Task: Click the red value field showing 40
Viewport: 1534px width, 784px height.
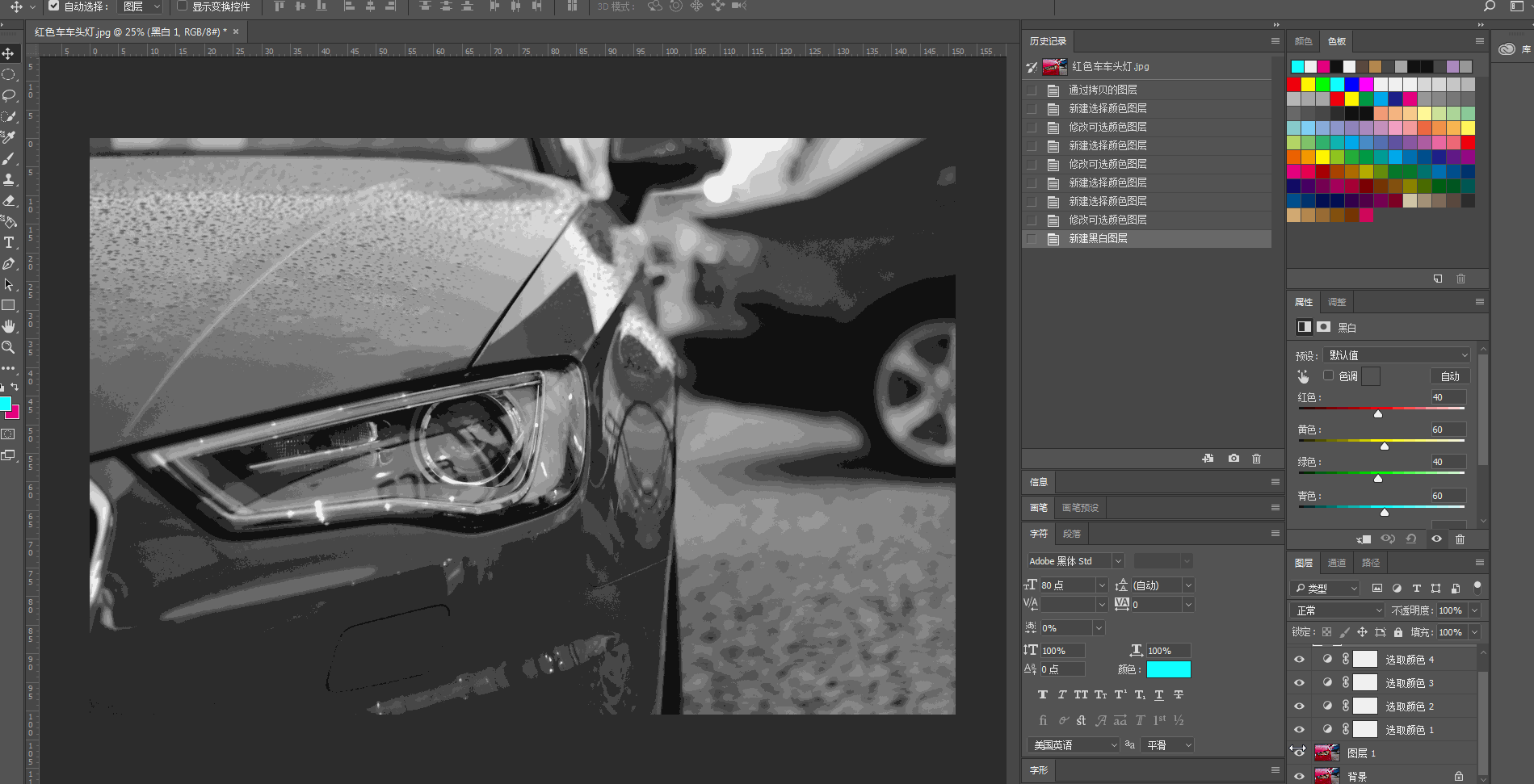Action: 1448,397
